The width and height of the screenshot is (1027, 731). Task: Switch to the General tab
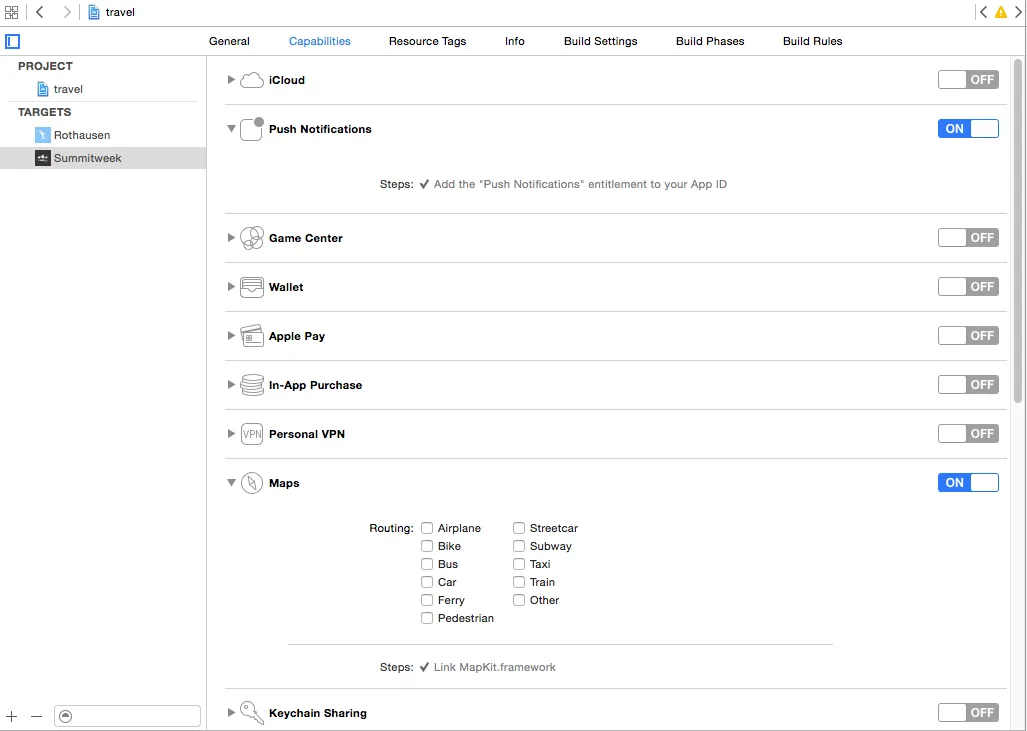tap(229, 41)
